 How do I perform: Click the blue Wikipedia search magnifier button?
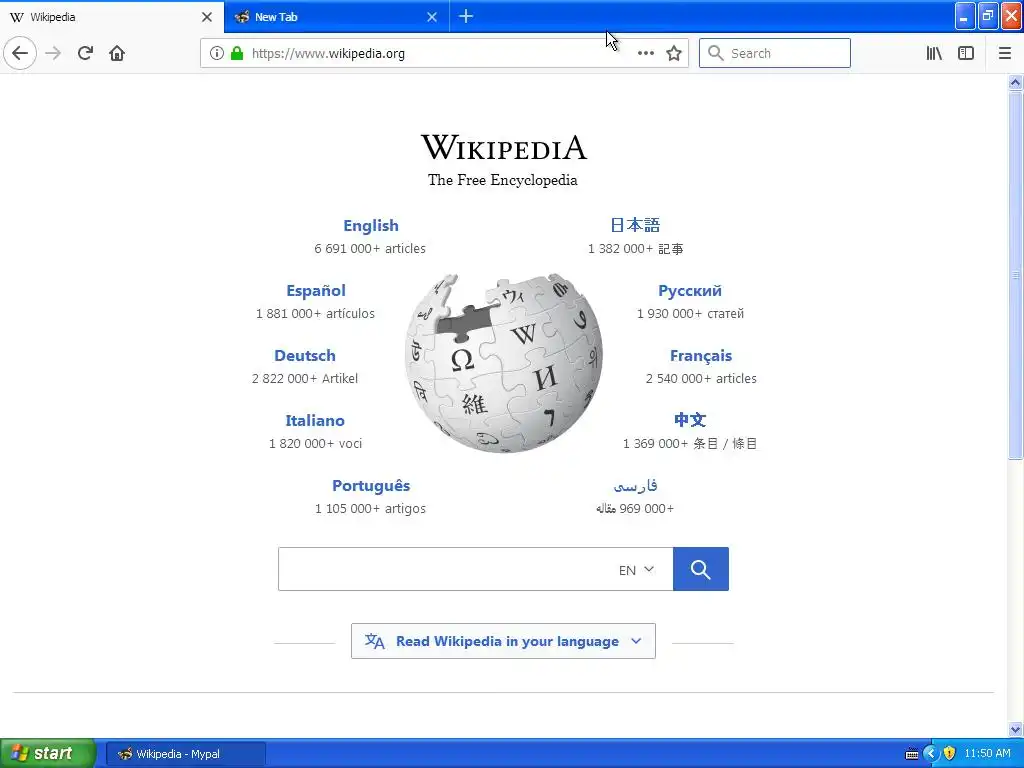tap(701, 569)
